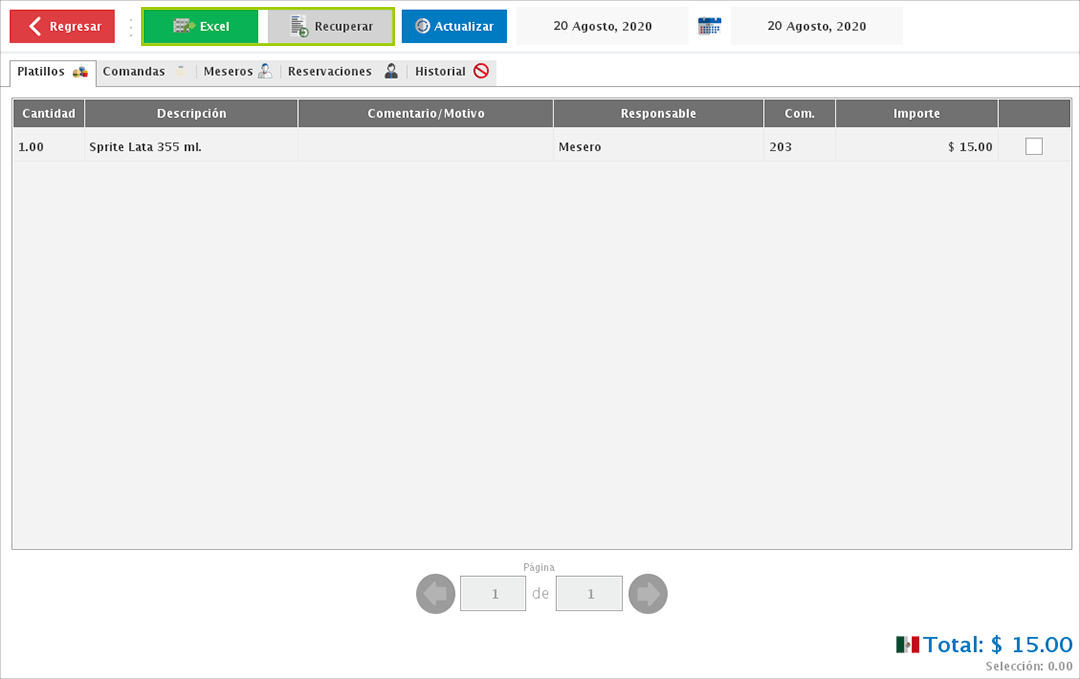Click the calendar icon between the dates
This screenshot has height=679, width=1080.
pyautogui.click(x=709, y=26)
